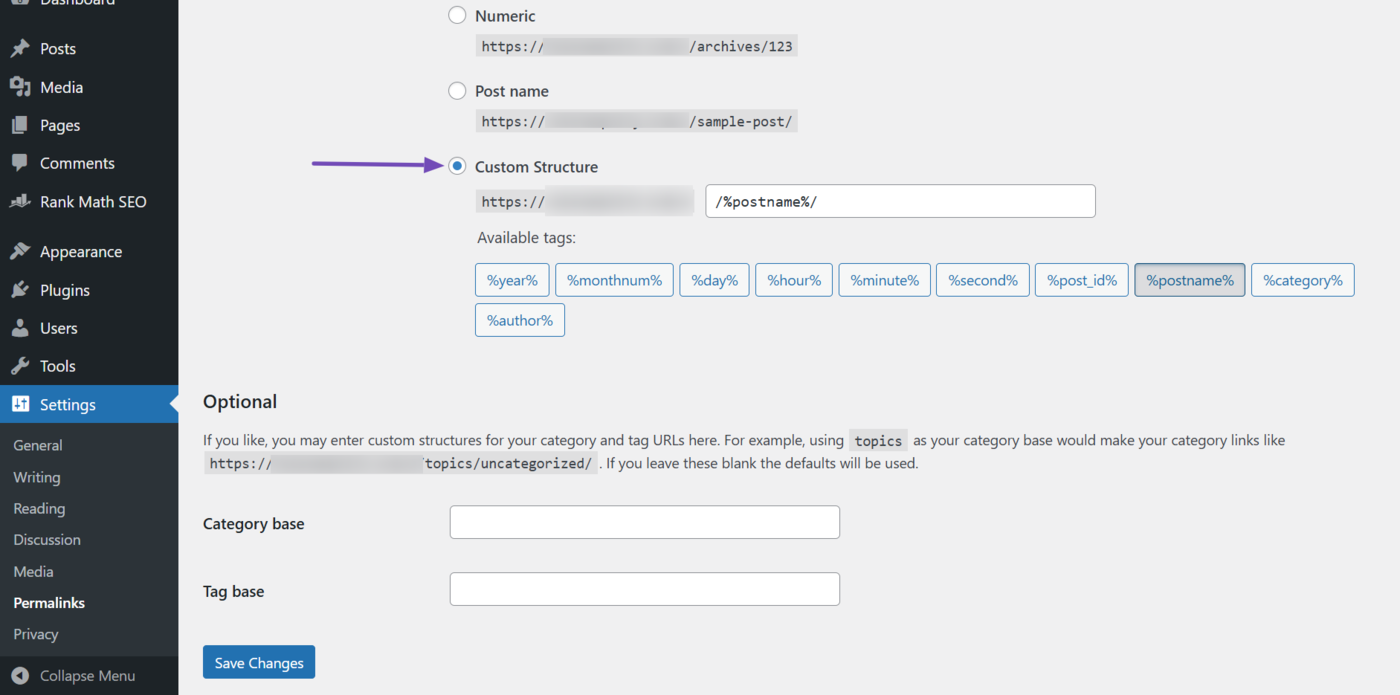
Task: Click the 'topics' code example
Action: [878, 440]
